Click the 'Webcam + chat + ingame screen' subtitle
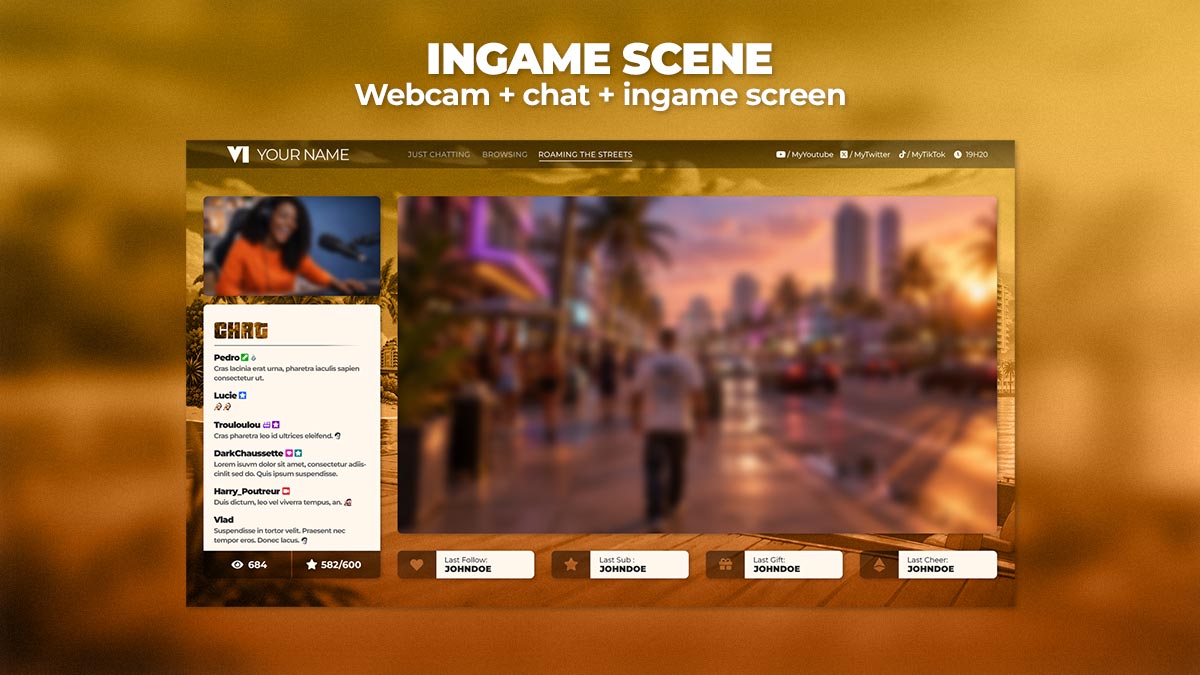 point(600,95)
